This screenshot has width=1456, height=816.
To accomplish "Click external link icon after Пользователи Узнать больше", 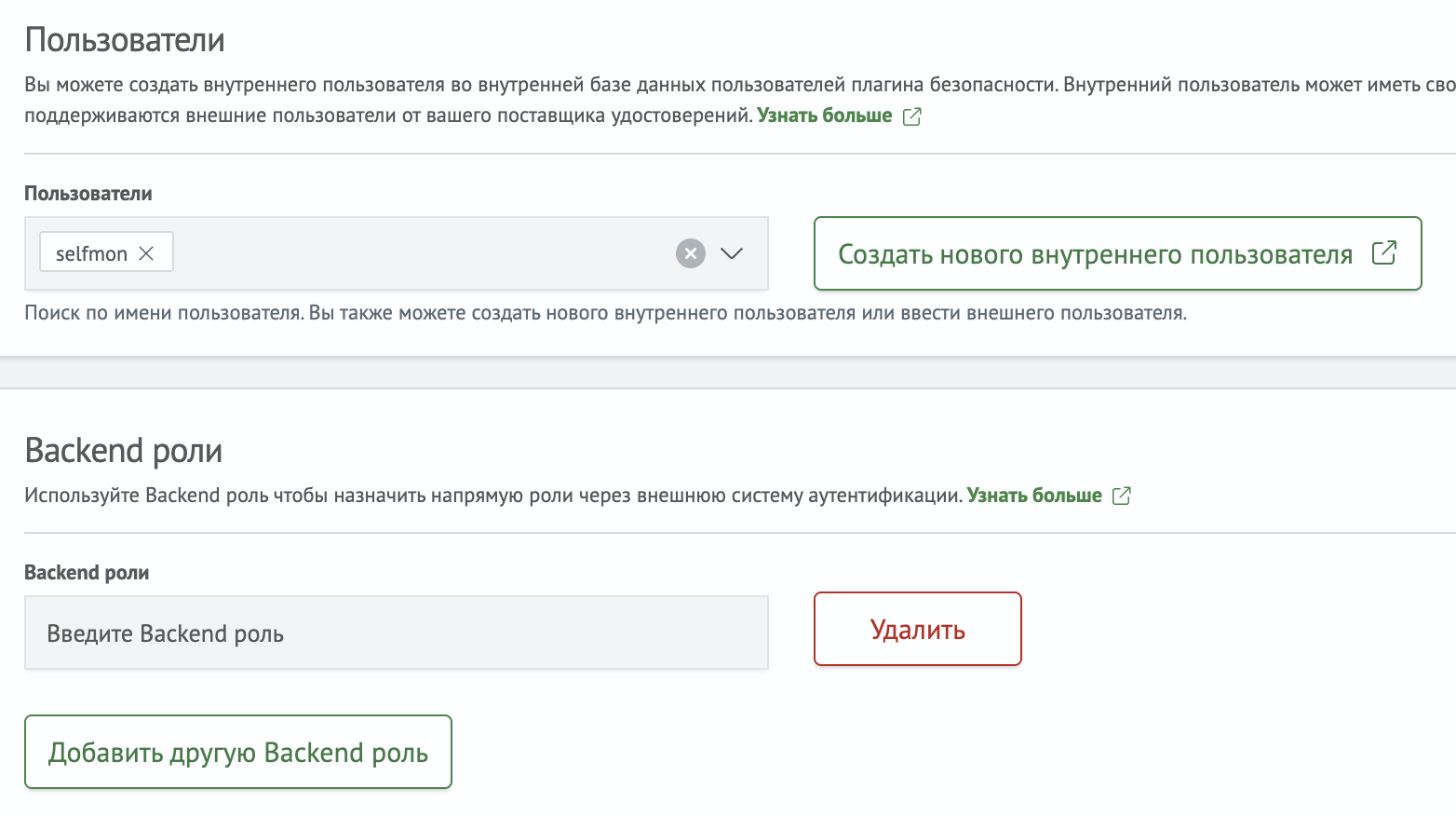I will pos(912,116).
